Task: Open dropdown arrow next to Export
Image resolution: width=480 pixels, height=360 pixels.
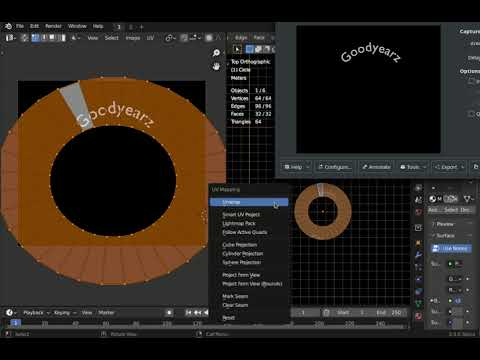Action: pos(463,167)
